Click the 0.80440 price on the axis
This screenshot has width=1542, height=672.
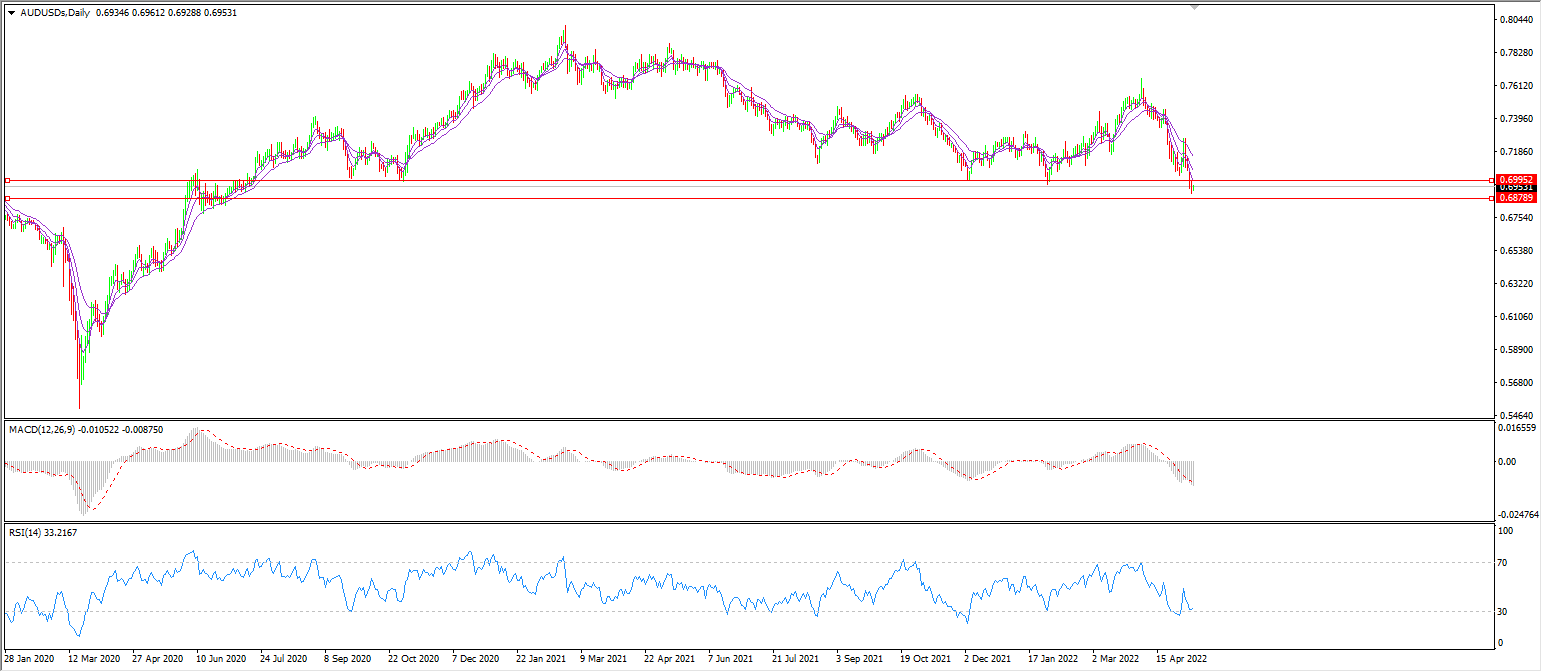pyautogui.click(x=1516, y=20)
